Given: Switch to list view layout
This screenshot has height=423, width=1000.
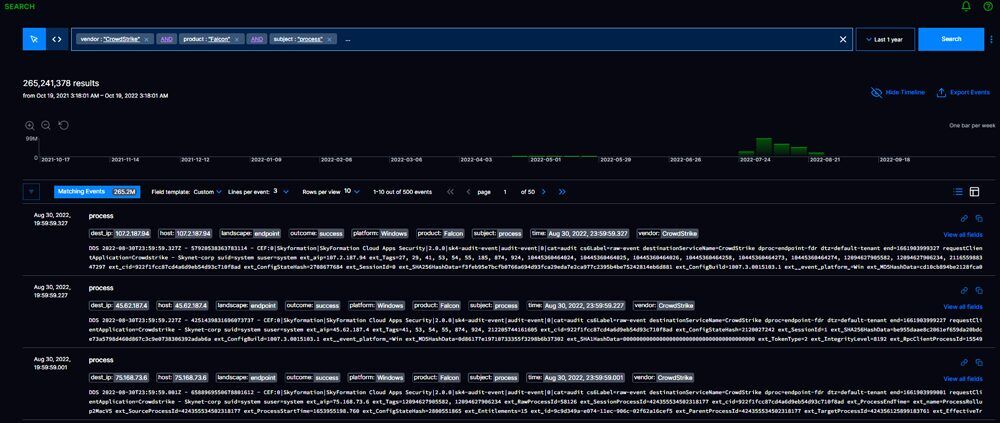Looking at the screenshot, I should click(x=958, y=191).
